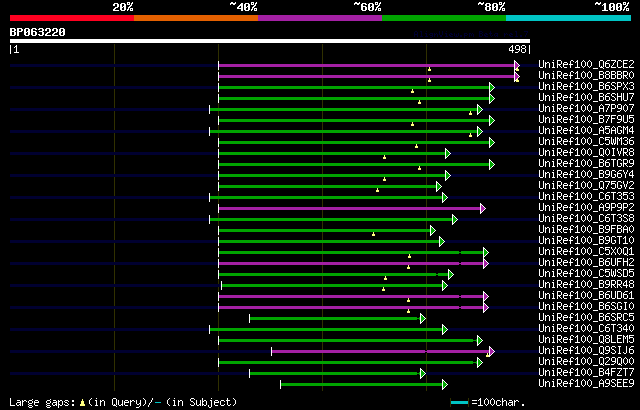Image resolution: width=640 pixels, height=410 pixels.
Task: Click the orange ~40% identity color segment
Action: pyautogui.click(x=196, y=18)
